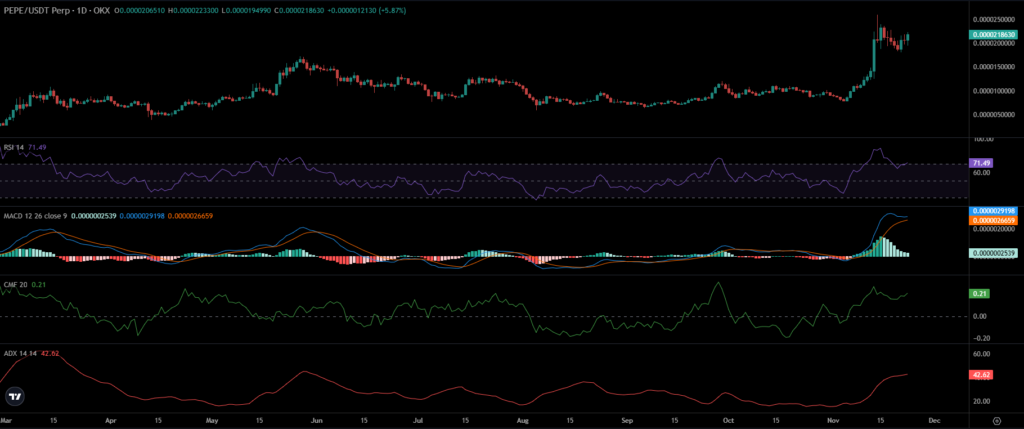Click CMF legend value 0.21
The height and width of the screenshot is (429, 1024).
pos(37,285)
